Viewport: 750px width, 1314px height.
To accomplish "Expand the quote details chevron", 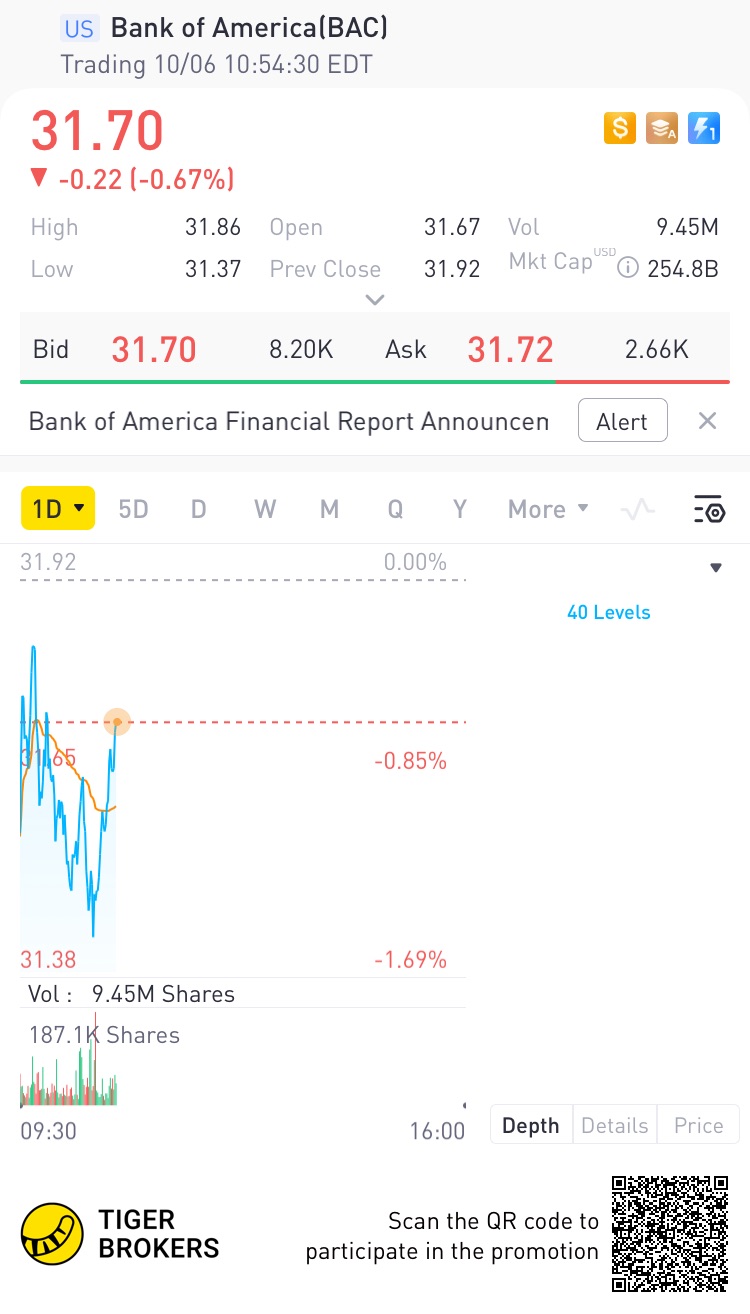I will point(375,299).
